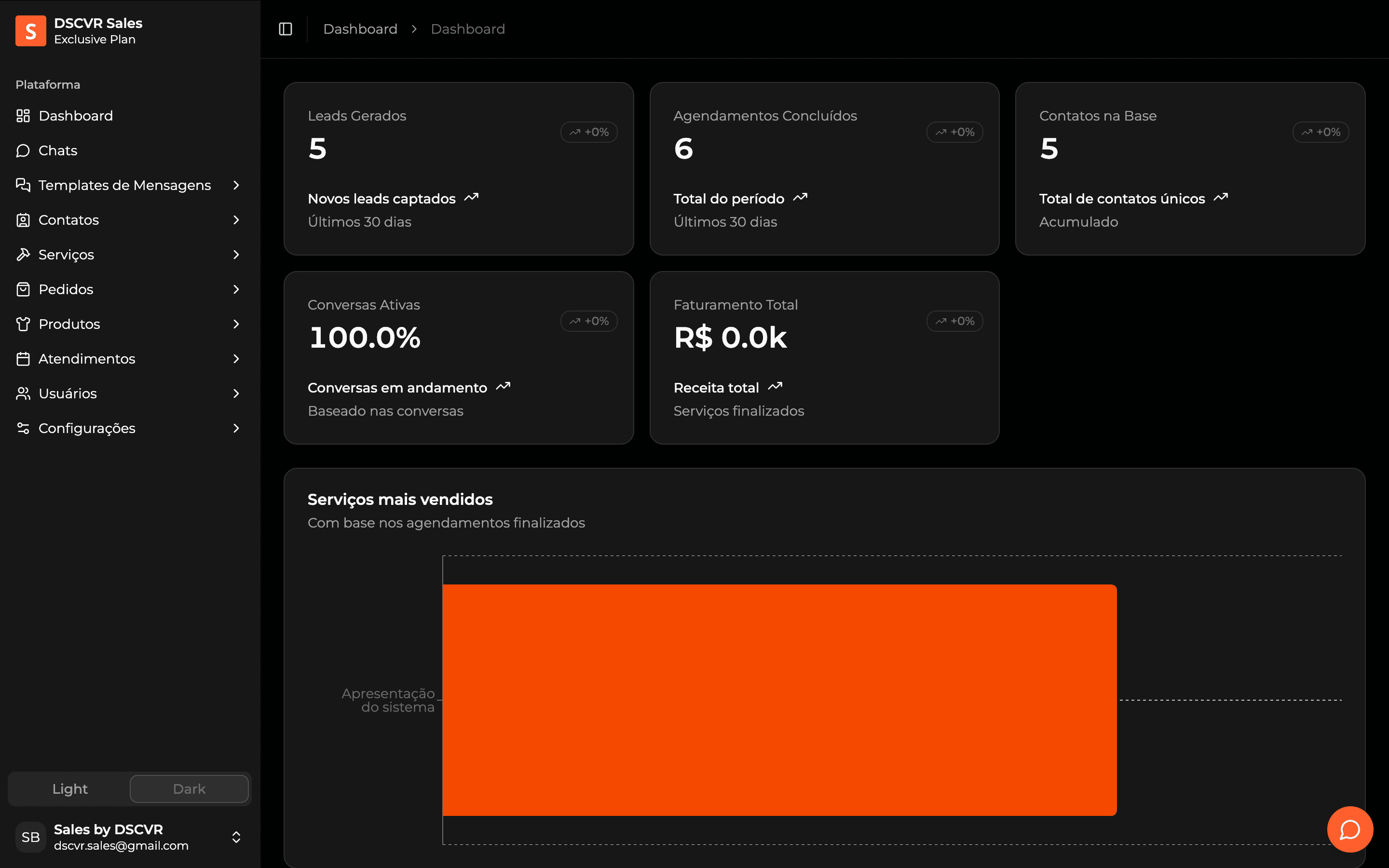The image size is (1389, 868).
Task: Open the Contatos section
Action: 68,219
